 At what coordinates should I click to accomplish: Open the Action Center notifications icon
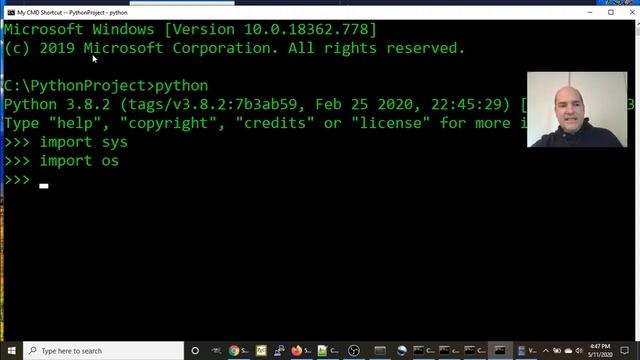[x=624, y=351]
